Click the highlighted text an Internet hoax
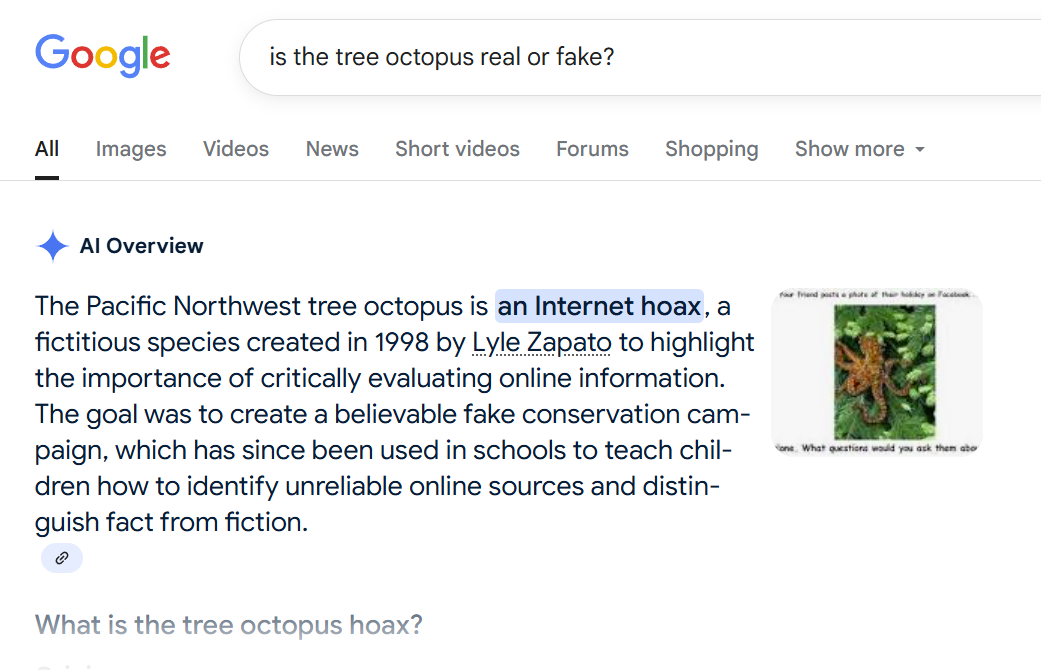This screenshot has height=670, width=1041. point(598,306)
